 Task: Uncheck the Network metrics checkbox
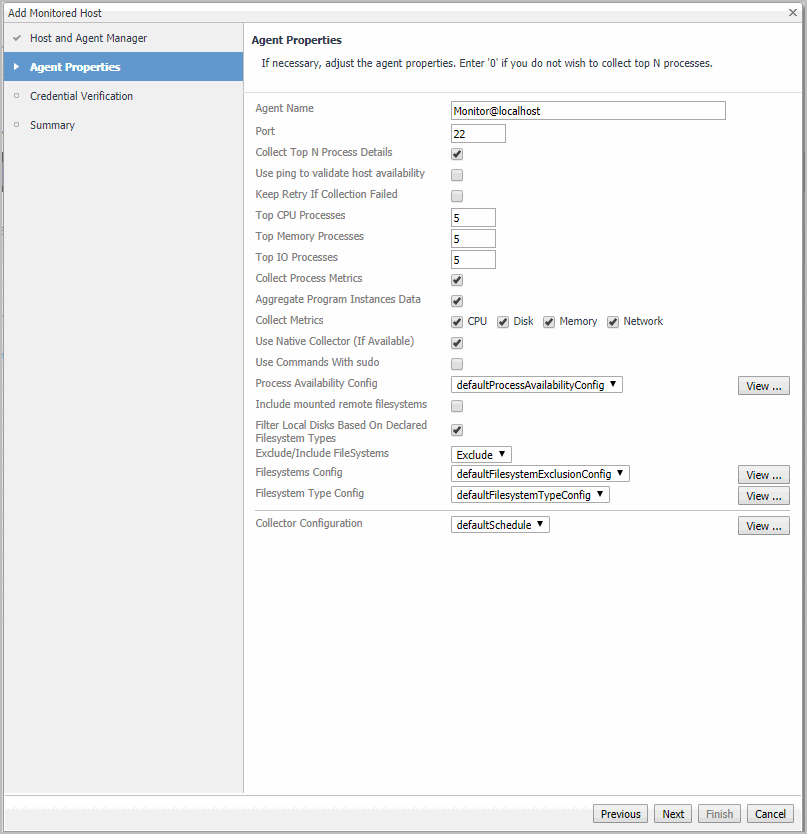pyautogui.click(x=613, y=322)
